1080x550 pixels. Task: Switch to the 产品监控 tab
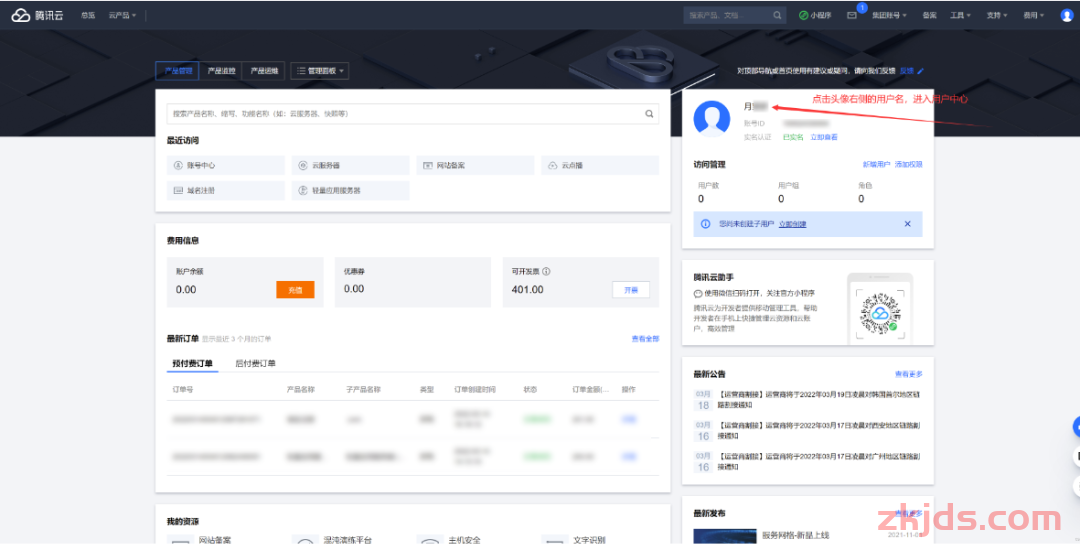(x=221, y=70)
